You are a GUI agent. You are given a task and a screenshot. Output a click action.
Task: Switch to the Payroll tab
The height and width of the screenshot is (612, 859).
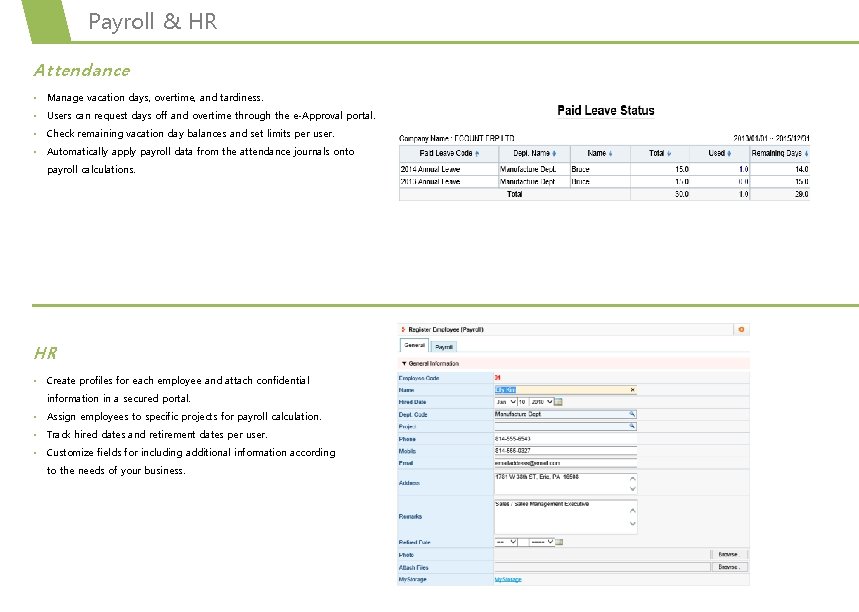[x=444, y=347]
